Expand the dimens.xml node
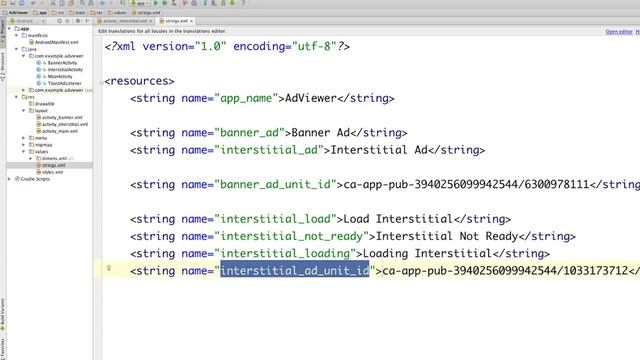This screenshot has width=640, height=360. point(30,158)
